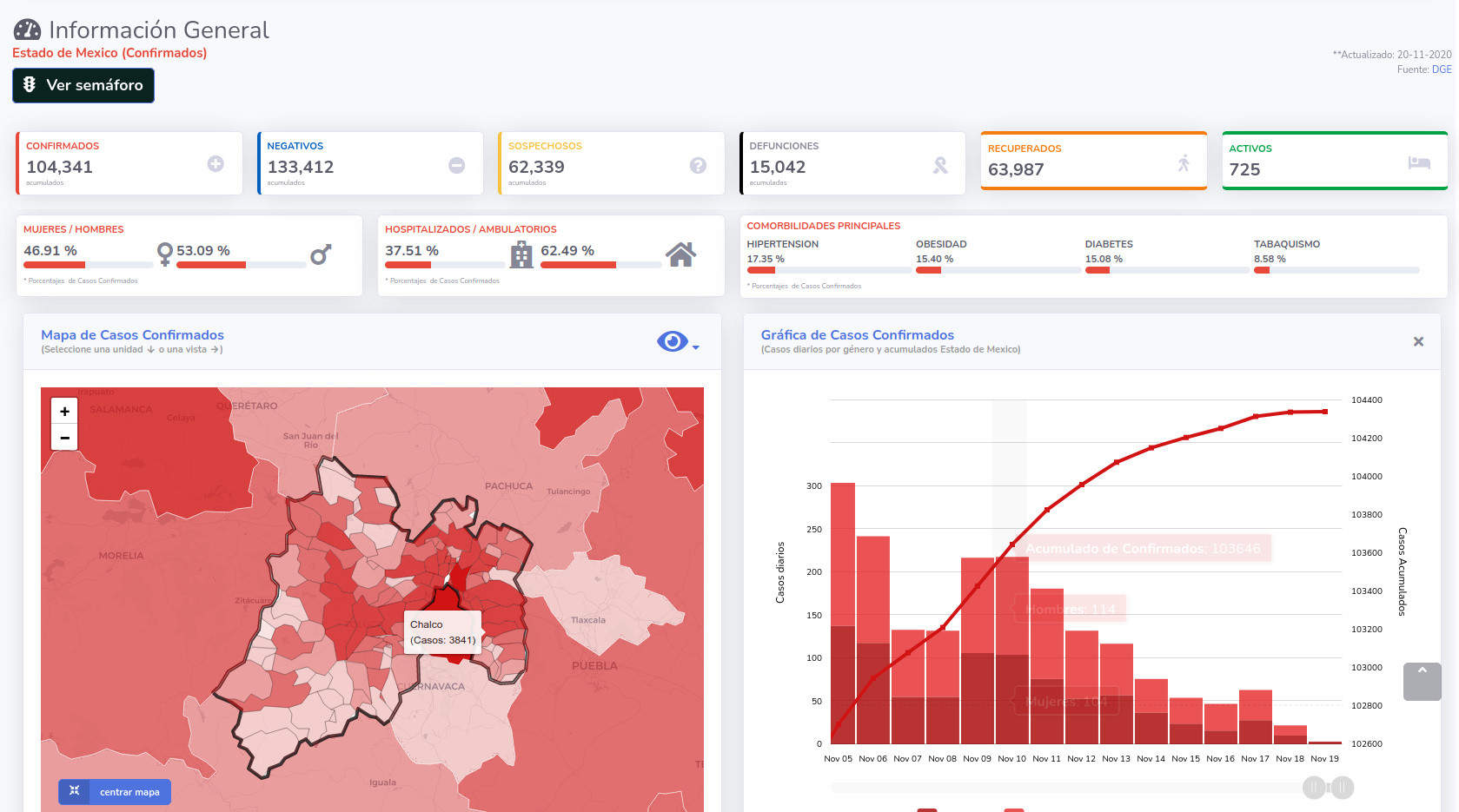Screen dimensions: 1459x812
Task: Select the Activos 725 card
Action: pos(1335,161)
